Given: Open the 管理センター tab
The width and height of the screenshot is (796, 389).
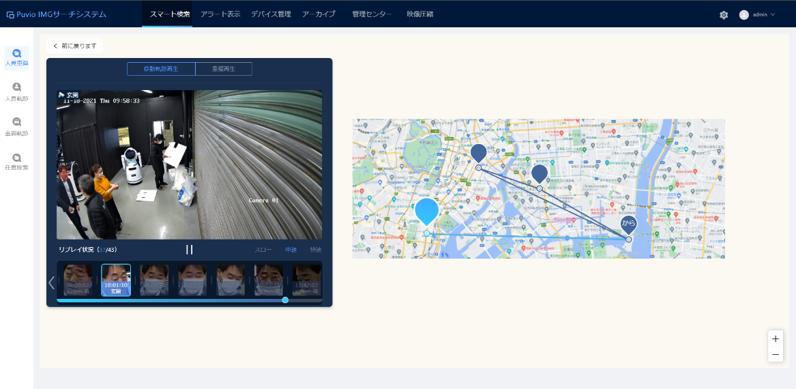Looking at the screenshot, I should coord(372,14).
